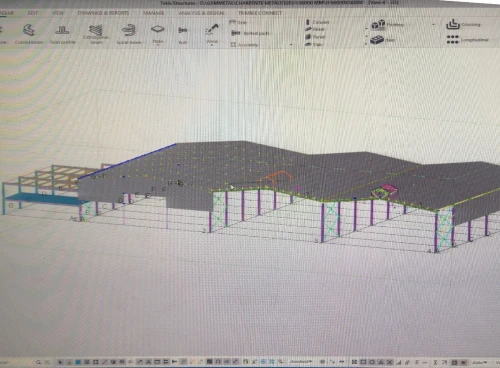The width and height of the screenshot is (500, 368).
Task: Select the Crossing rebar tool
Action: [453, 25]
